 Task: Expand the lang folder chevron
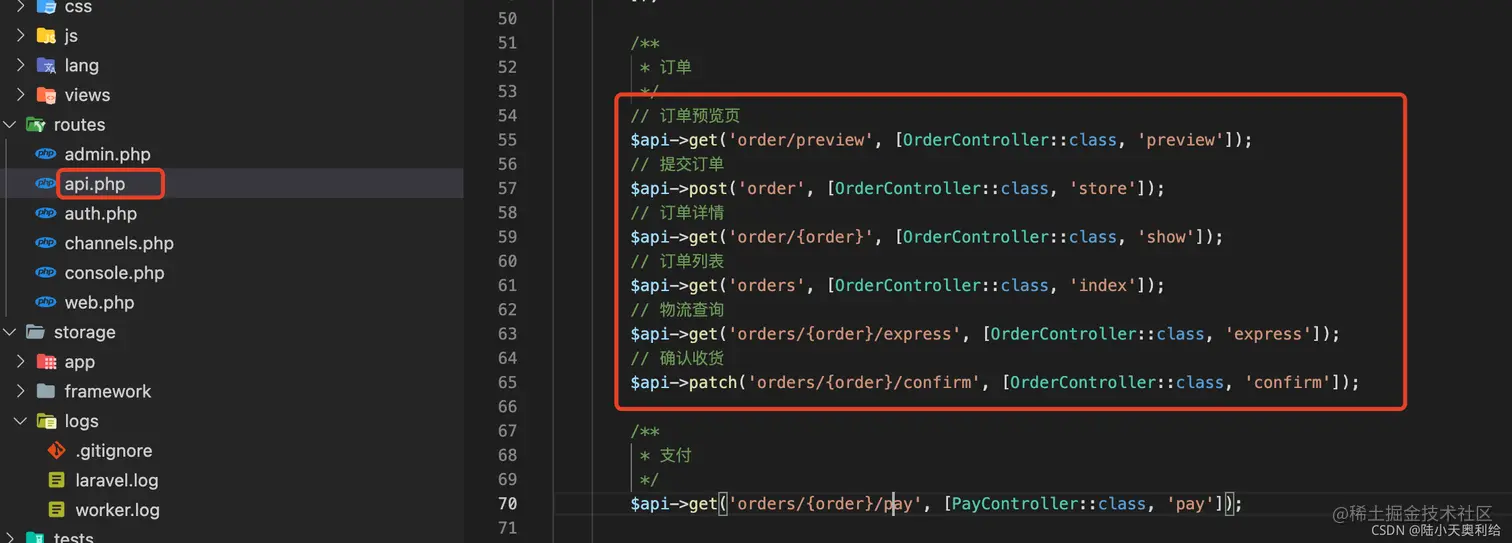20,65
